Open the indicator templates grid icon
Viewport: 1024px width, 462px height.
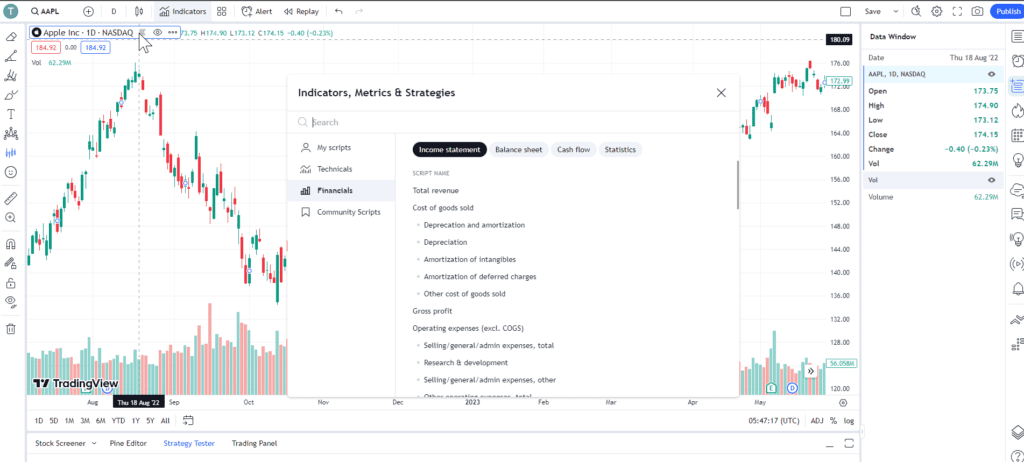pos(221,11)
